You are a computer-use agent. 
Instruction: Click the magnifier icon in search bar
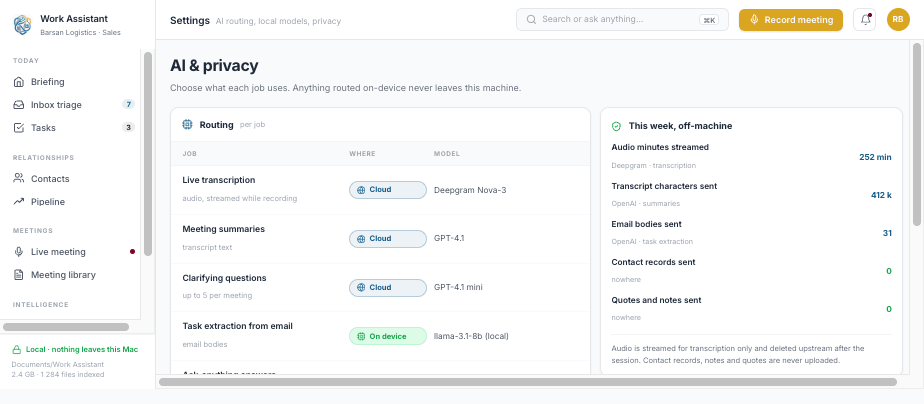531,19
